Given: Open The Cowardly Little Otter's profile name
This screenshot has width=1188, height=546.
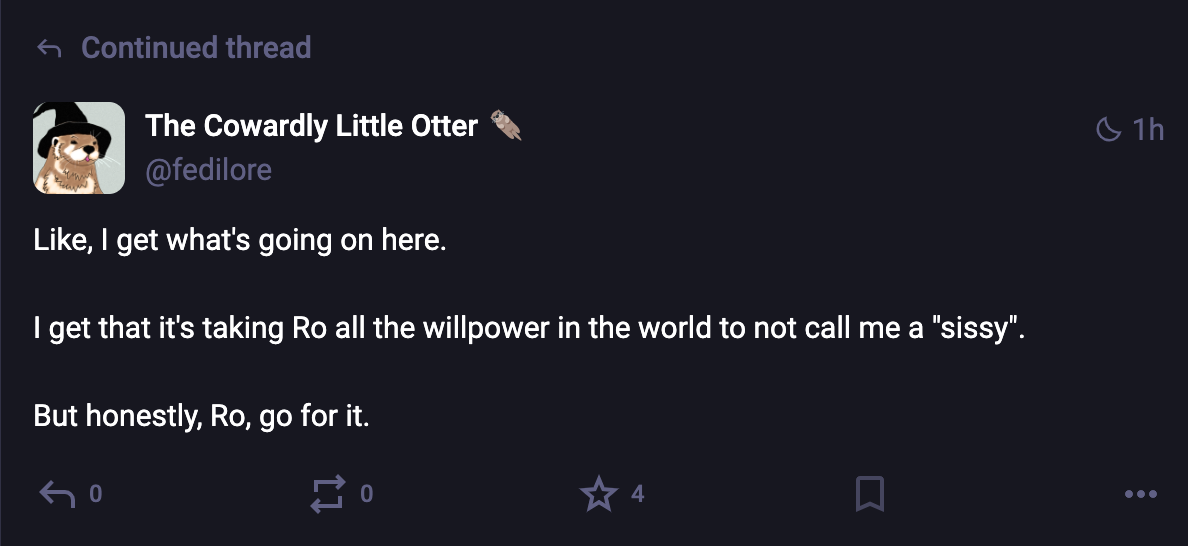Looking at the screenshot, I should point(311,126).
